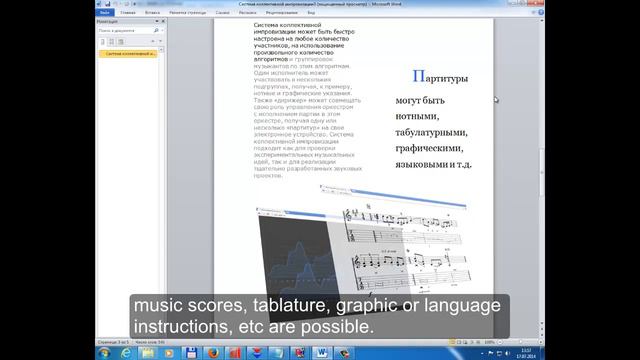
Task: Click the Word application icon in title bar
Action: pos(99,4)
